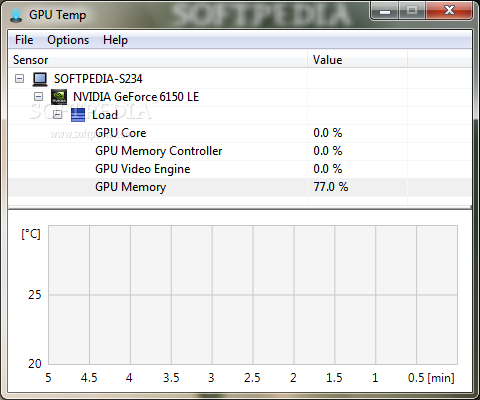The height and width of the screenshot is (400, 480).
Task: Click the GPU Core value 0.0 %
Action: [328, 133]
